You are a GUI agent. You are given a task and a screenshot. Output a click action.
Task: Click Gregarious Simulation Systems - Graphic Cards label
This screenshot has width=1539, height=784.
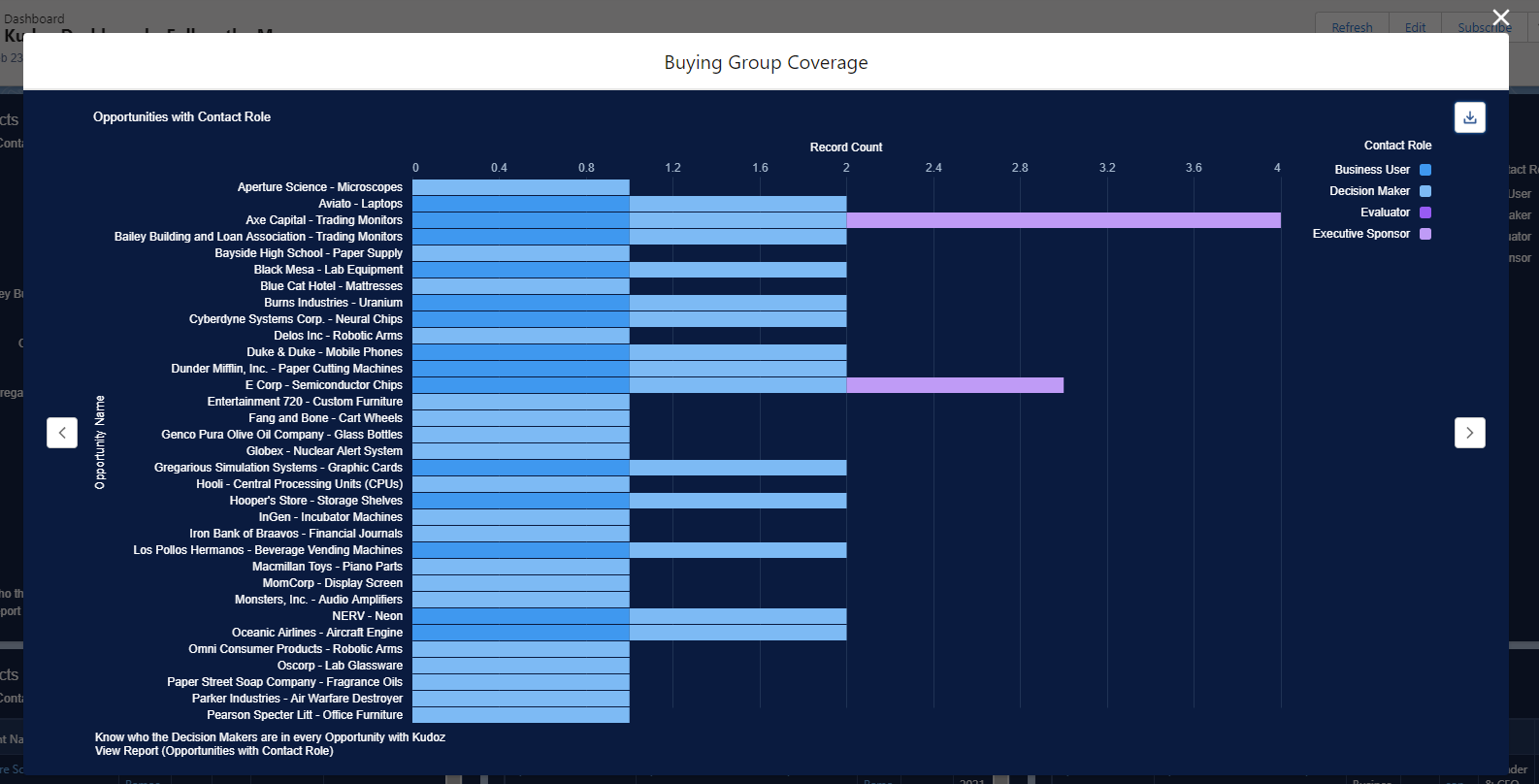278,468
